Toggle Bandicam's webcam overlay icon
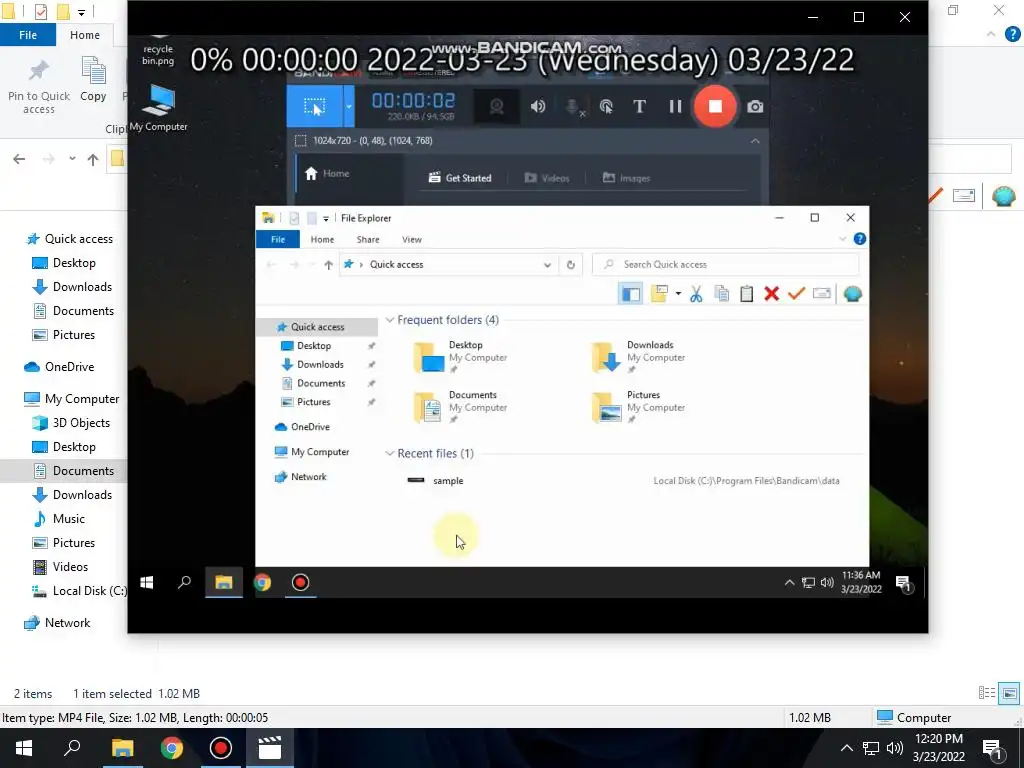The image size is (1024, 768). click(496, 106)
